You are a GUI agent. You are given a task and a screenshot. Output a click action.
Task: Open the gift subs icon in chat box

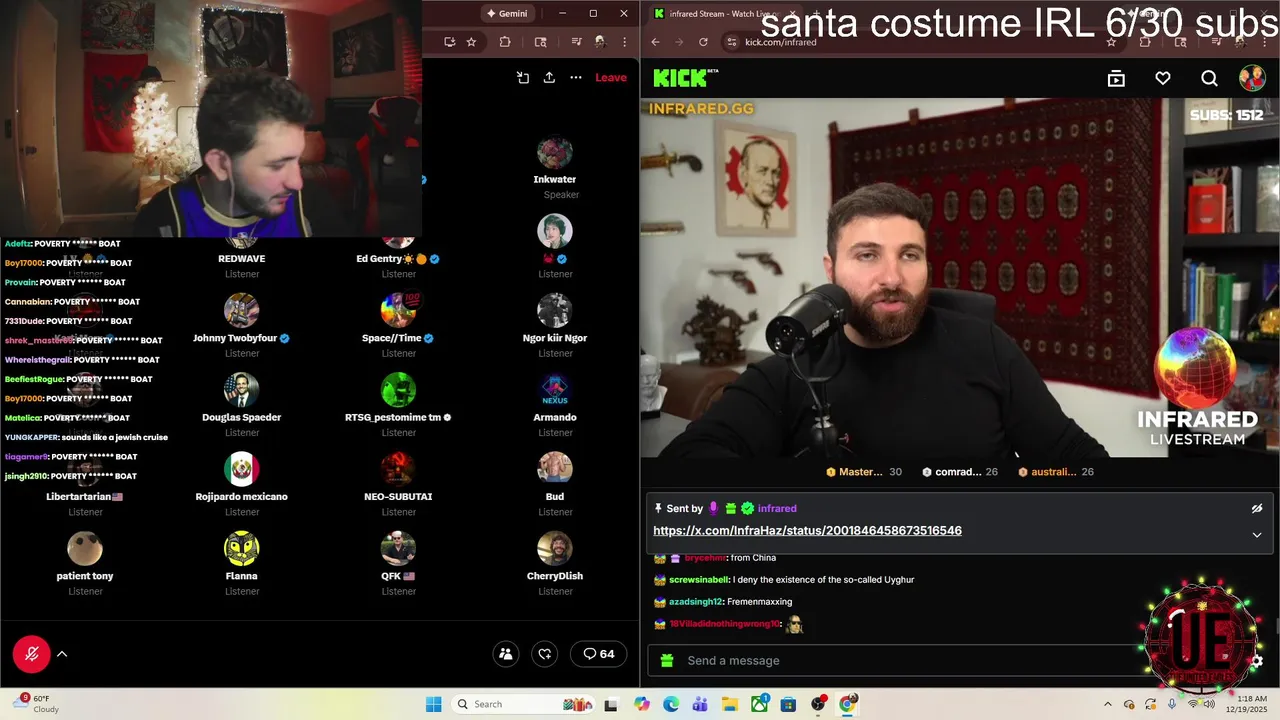(667, 661)
